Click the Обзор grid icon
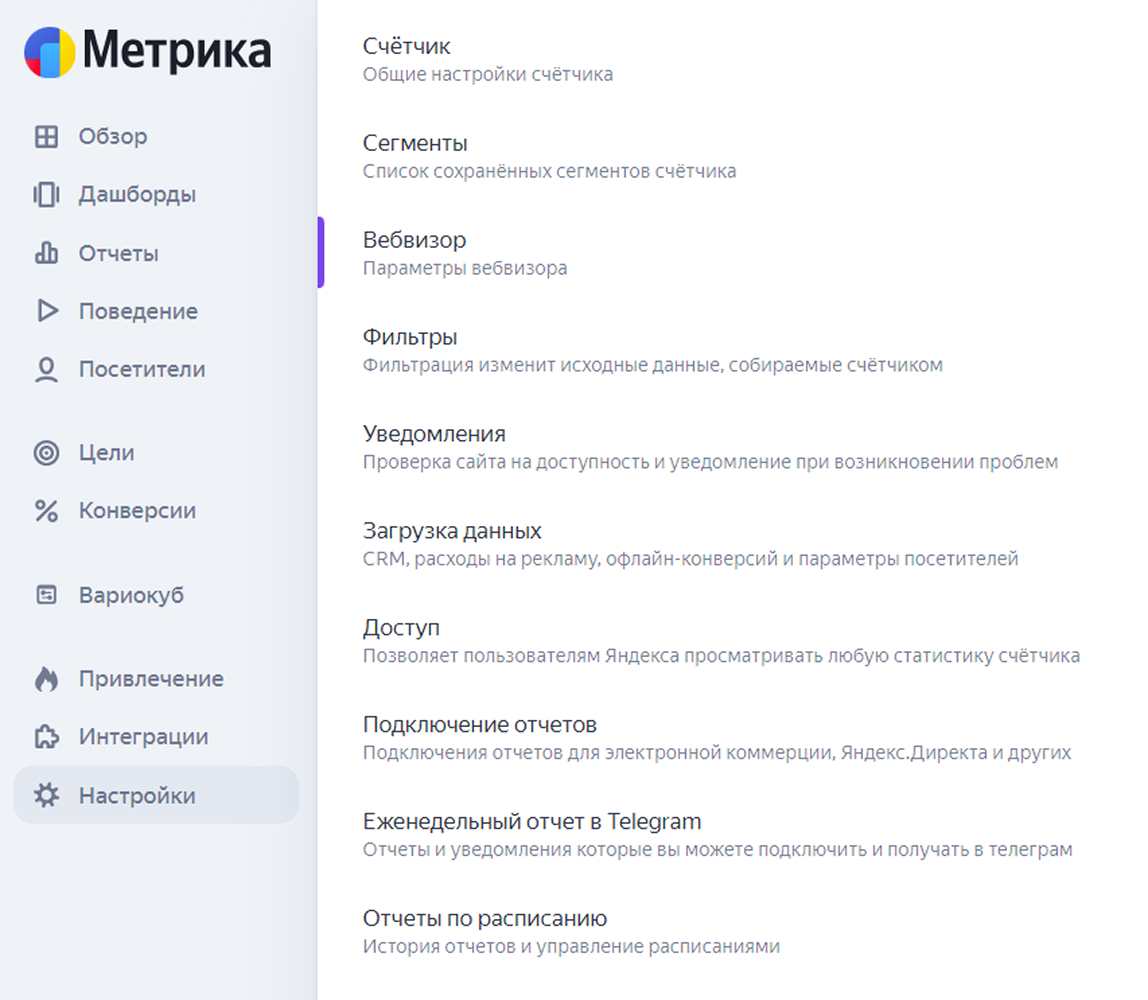The height and width of the screenshot is (1000, 1148). pos(46,136)
